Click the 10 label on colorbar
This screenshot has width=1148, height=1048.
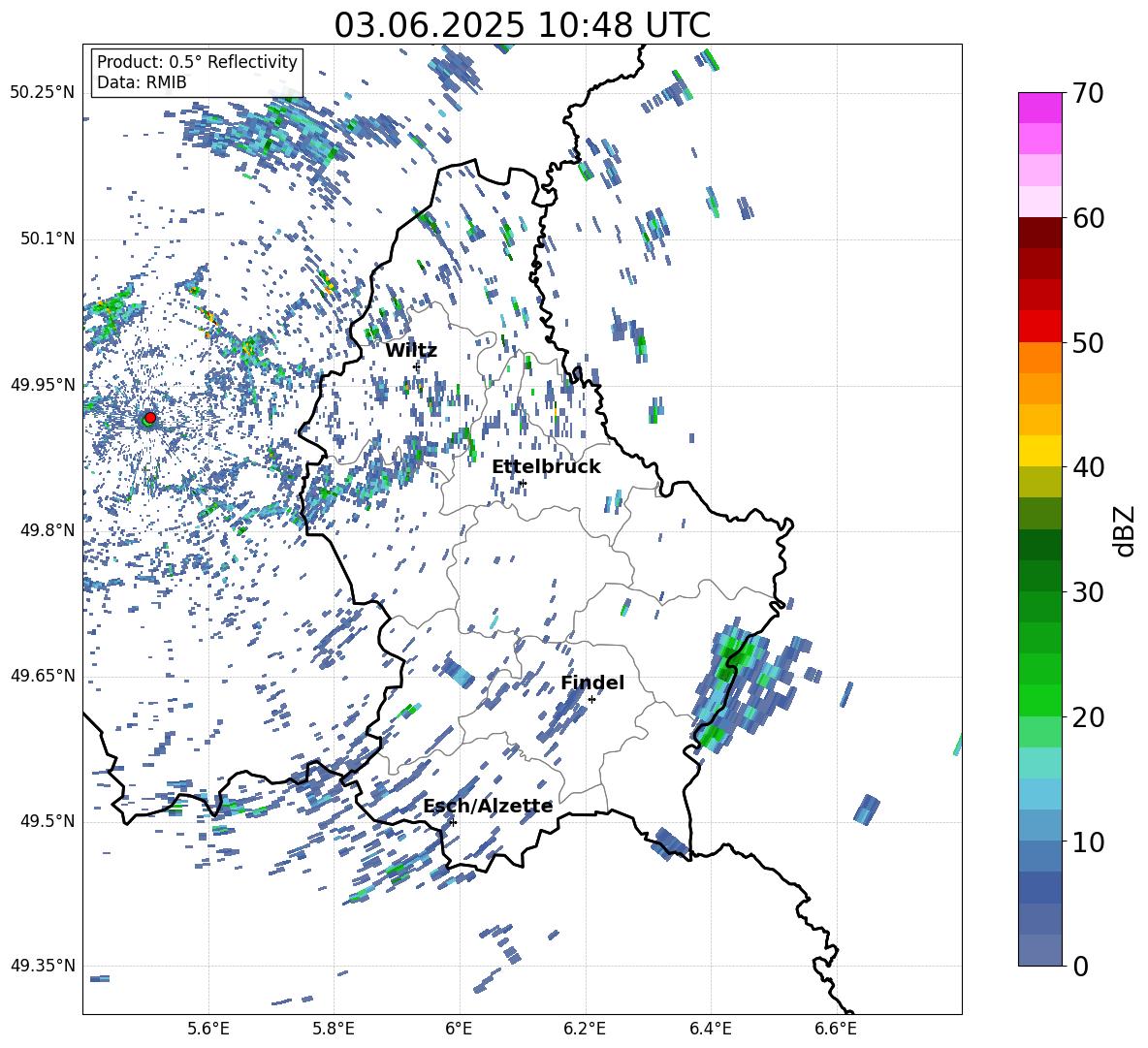point(1087,842)
